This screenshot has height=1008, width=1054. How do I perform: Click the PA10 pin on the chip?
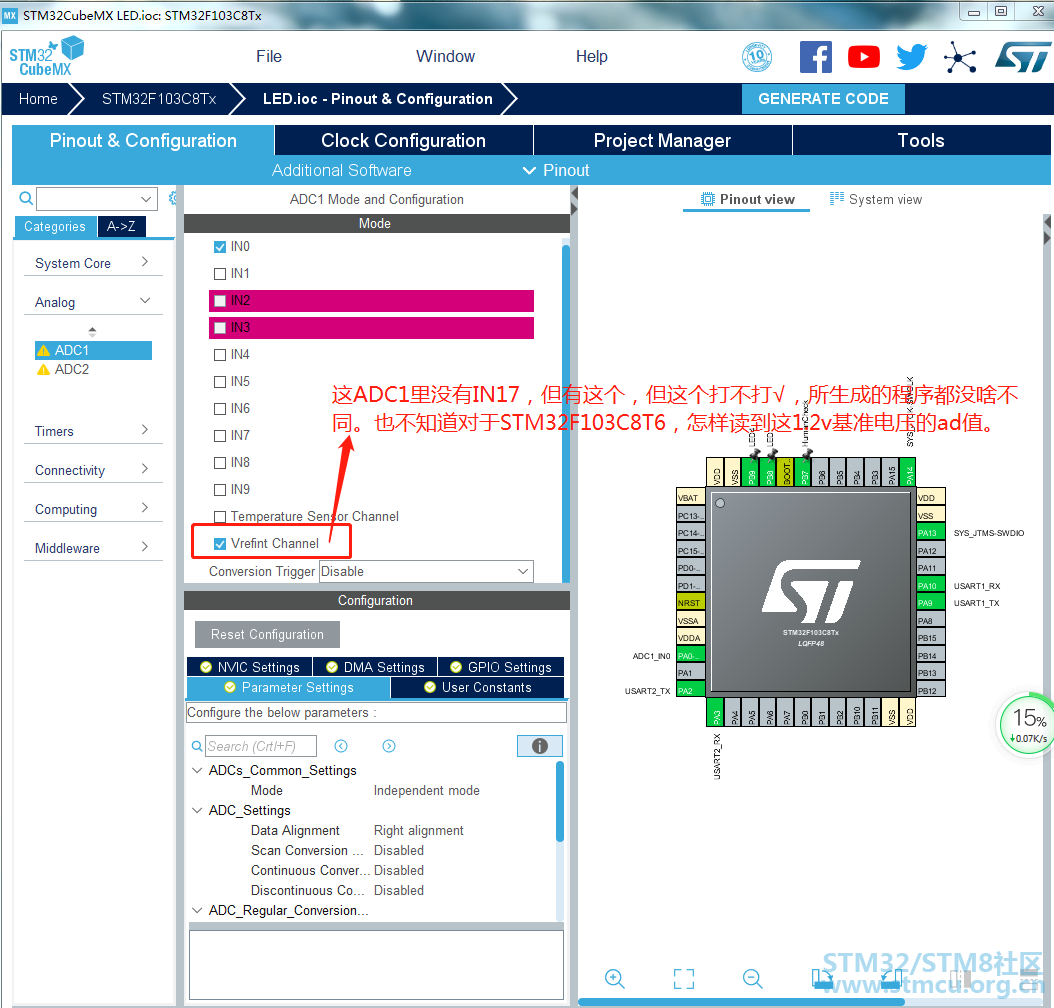pyautogui.click(x=930, y=585)
